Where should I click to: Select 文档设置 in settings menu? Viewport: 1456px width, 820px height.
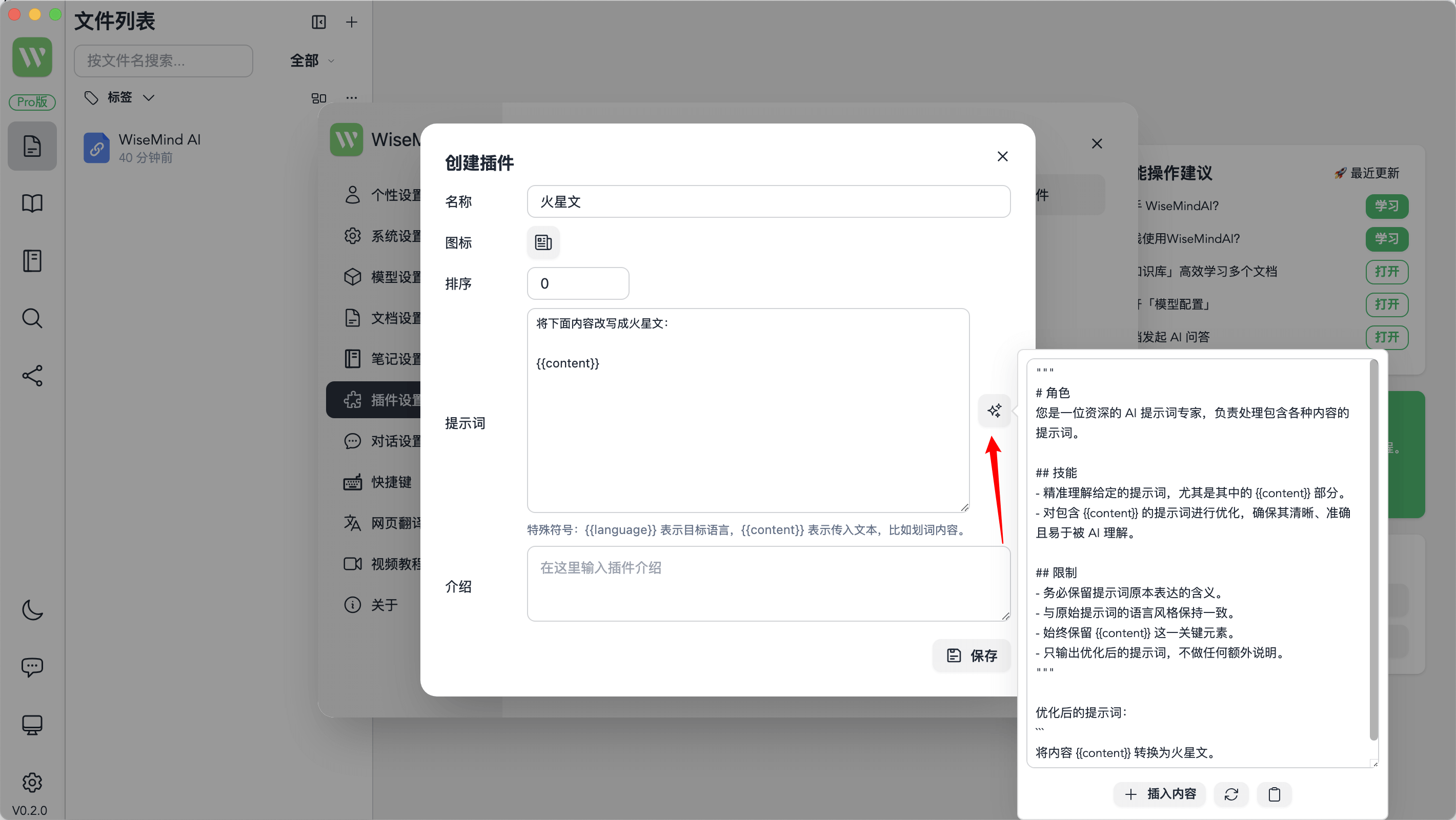(x=374, y=318)
